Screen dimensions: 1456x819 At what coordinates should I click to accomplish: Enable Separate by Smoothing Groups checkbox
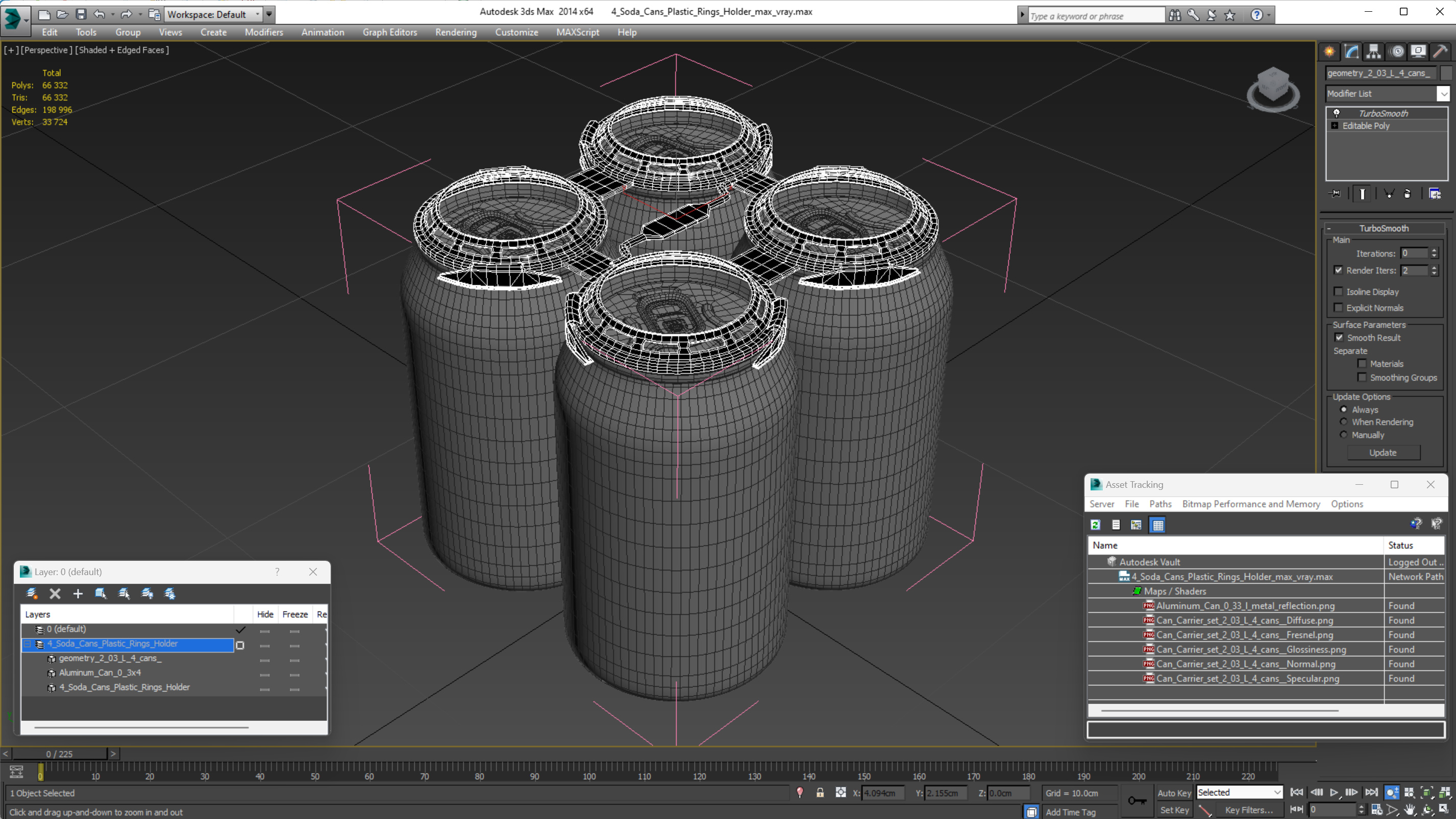1362,377
